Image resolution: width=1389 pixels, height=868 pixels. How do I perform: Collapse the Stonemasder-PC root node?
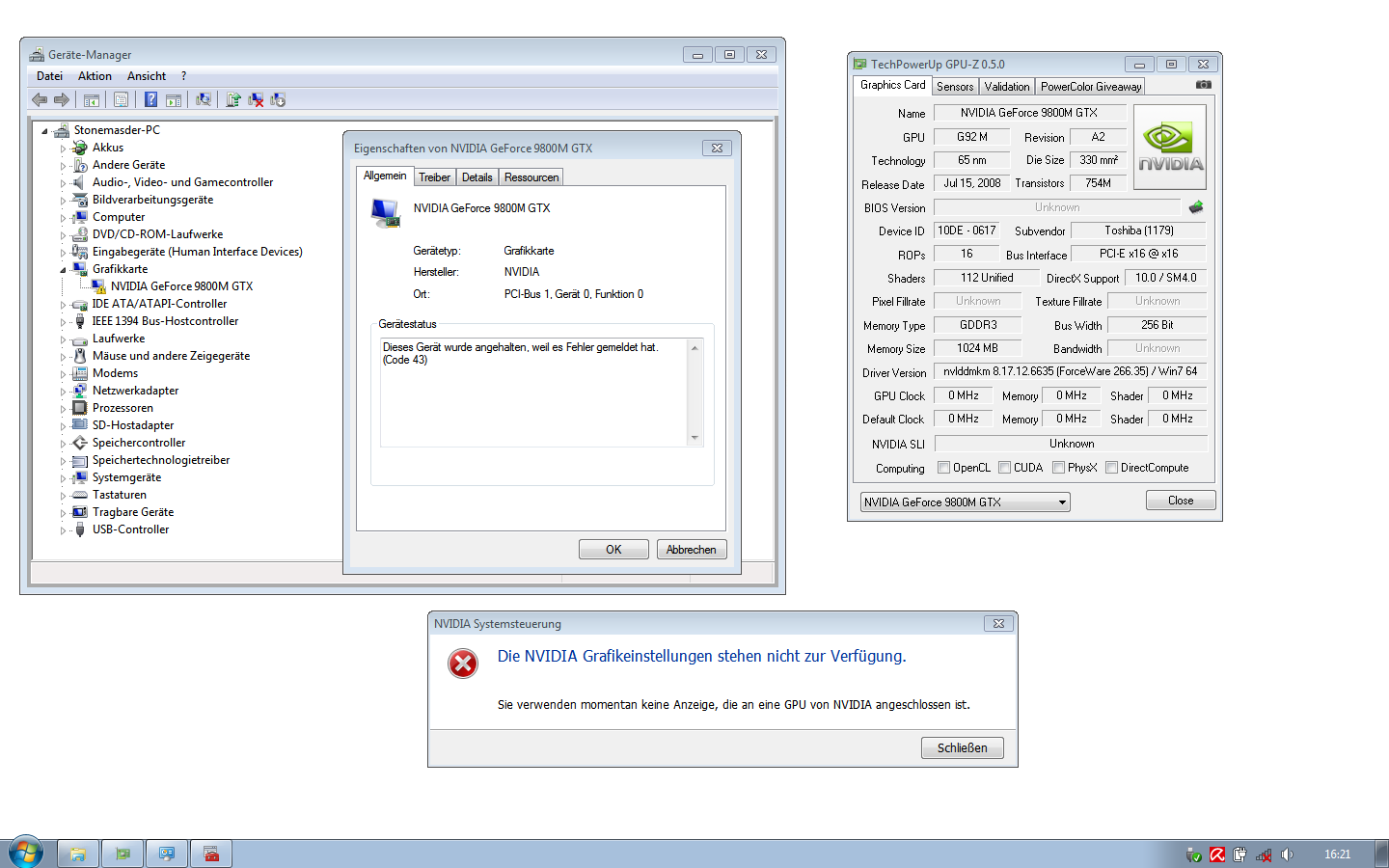(44, 131)
